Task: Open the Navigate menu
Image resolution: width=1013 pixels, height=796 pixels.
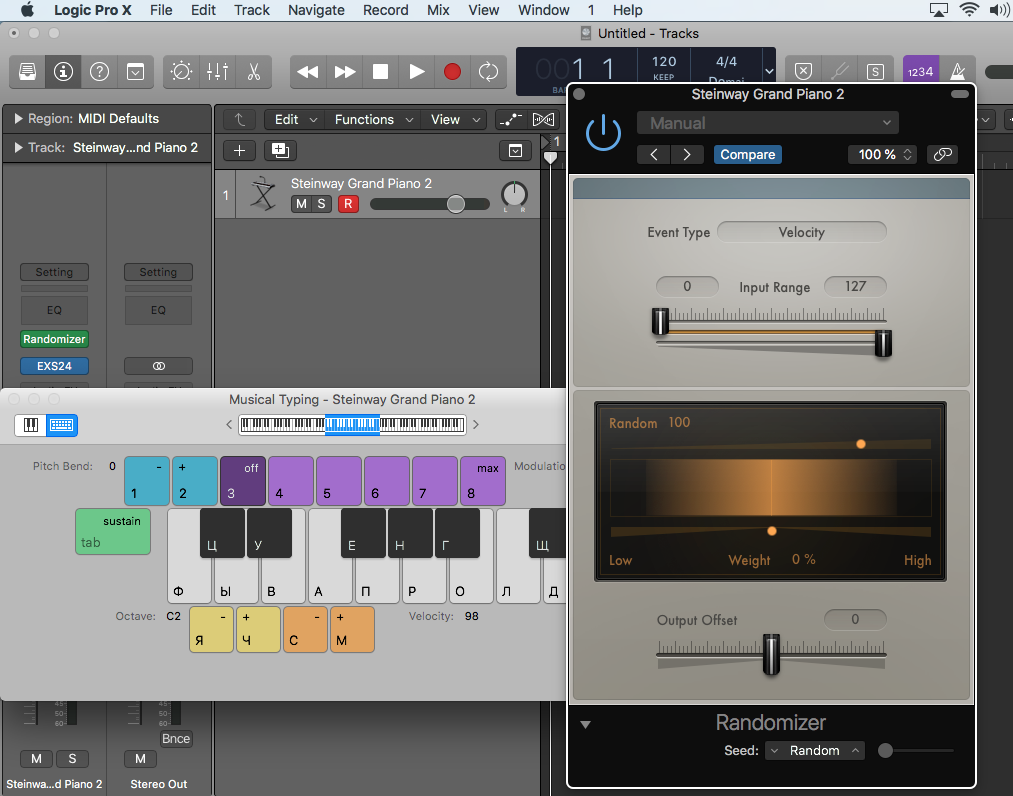Action: tap(316, 10)
